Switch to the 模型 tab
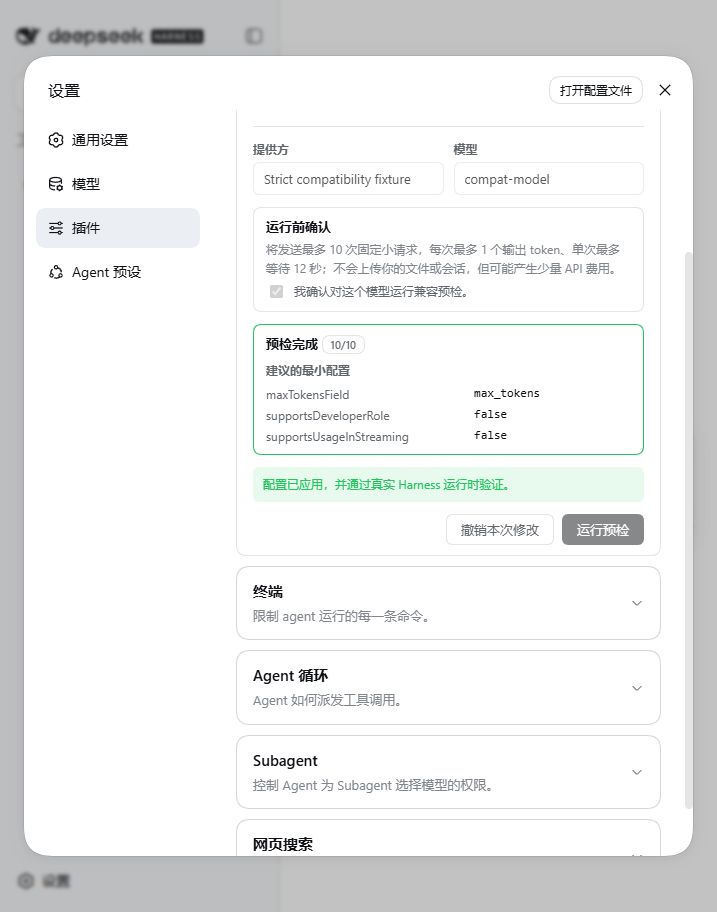Image resolution: width=717 pixels, height=912 pixels. point(118,184)
